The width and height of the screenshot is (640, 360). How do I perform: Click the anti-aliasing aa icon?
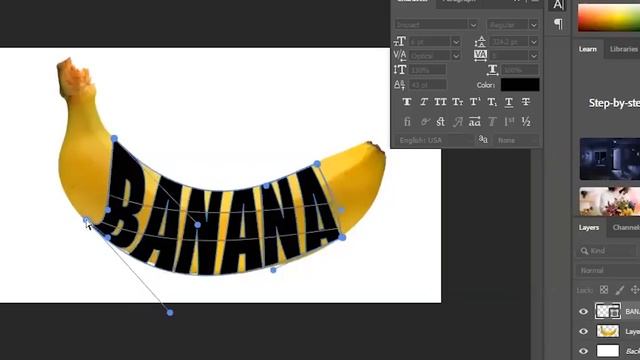483,140
